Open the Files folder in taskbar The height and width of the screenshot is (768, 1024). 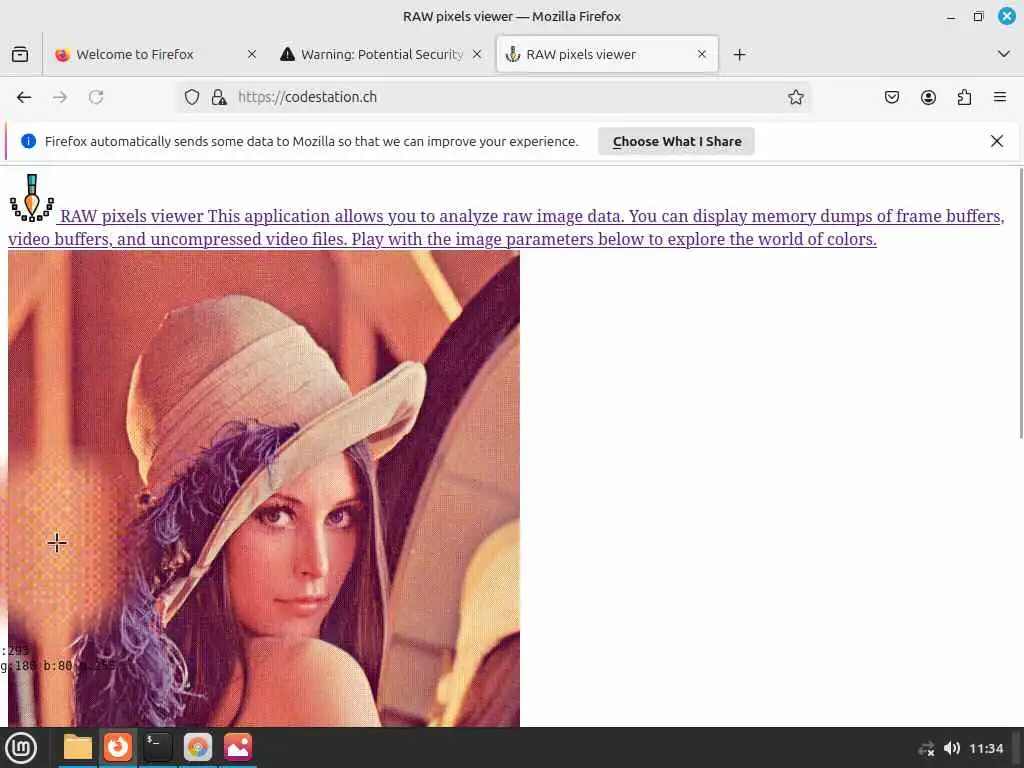click(x=77, y=748)
